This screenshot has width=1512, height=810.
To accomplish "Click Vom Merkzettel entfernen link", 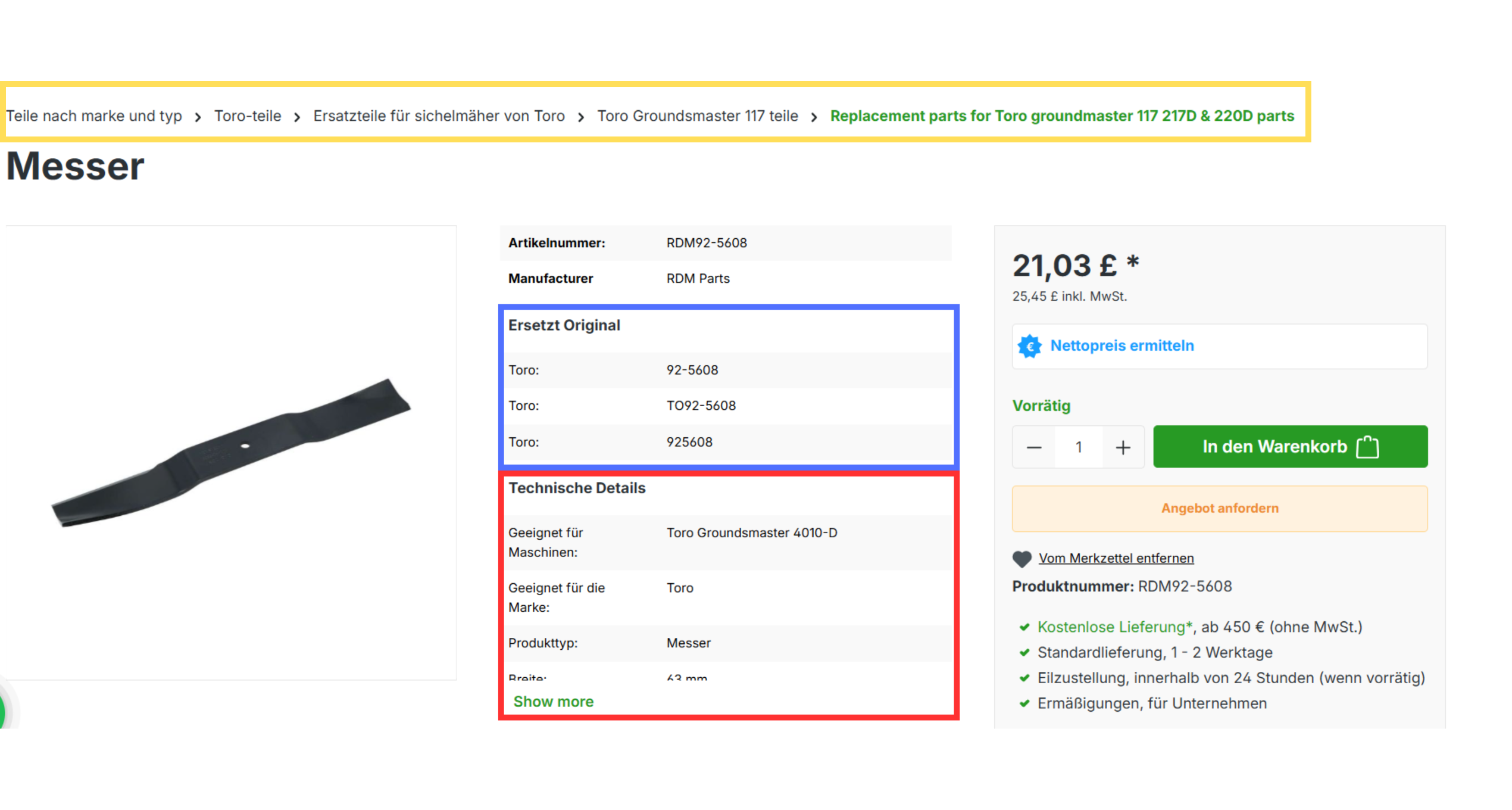I will coord(1116,558).
